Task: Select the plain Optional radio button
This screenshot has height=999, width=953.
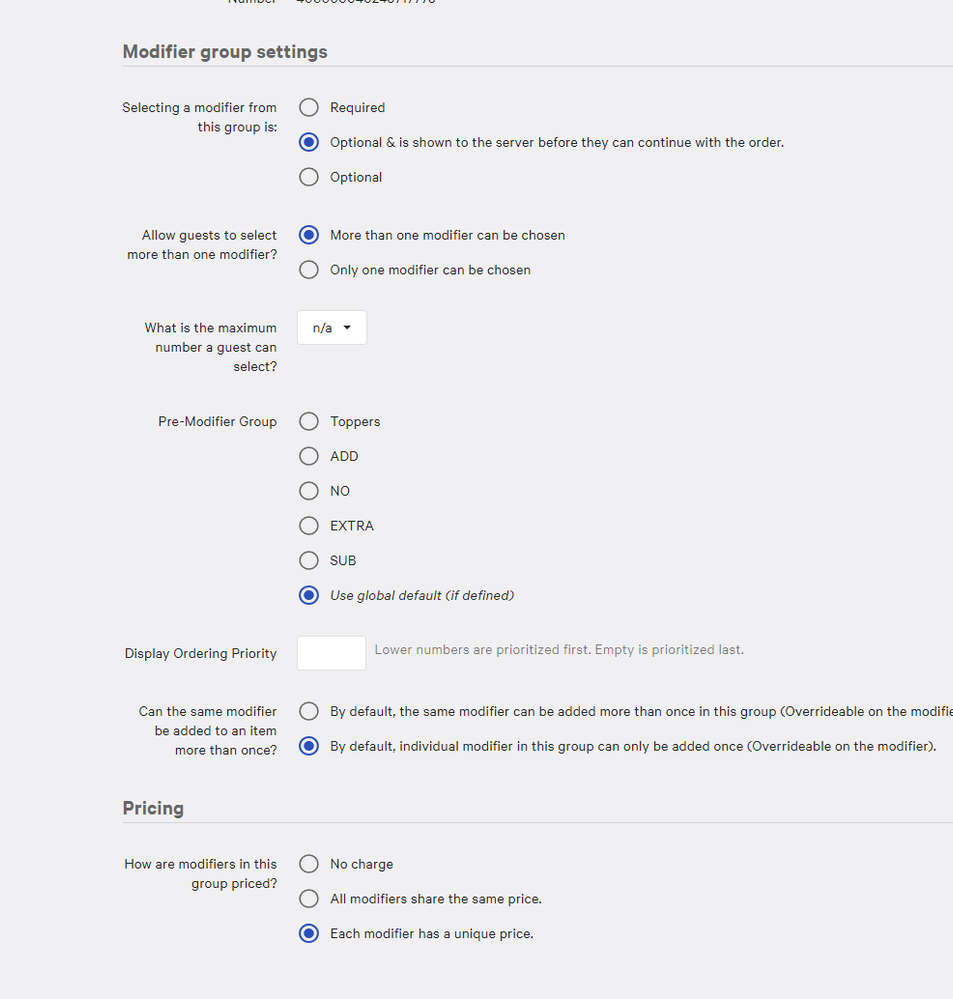Action: [310, 178]
